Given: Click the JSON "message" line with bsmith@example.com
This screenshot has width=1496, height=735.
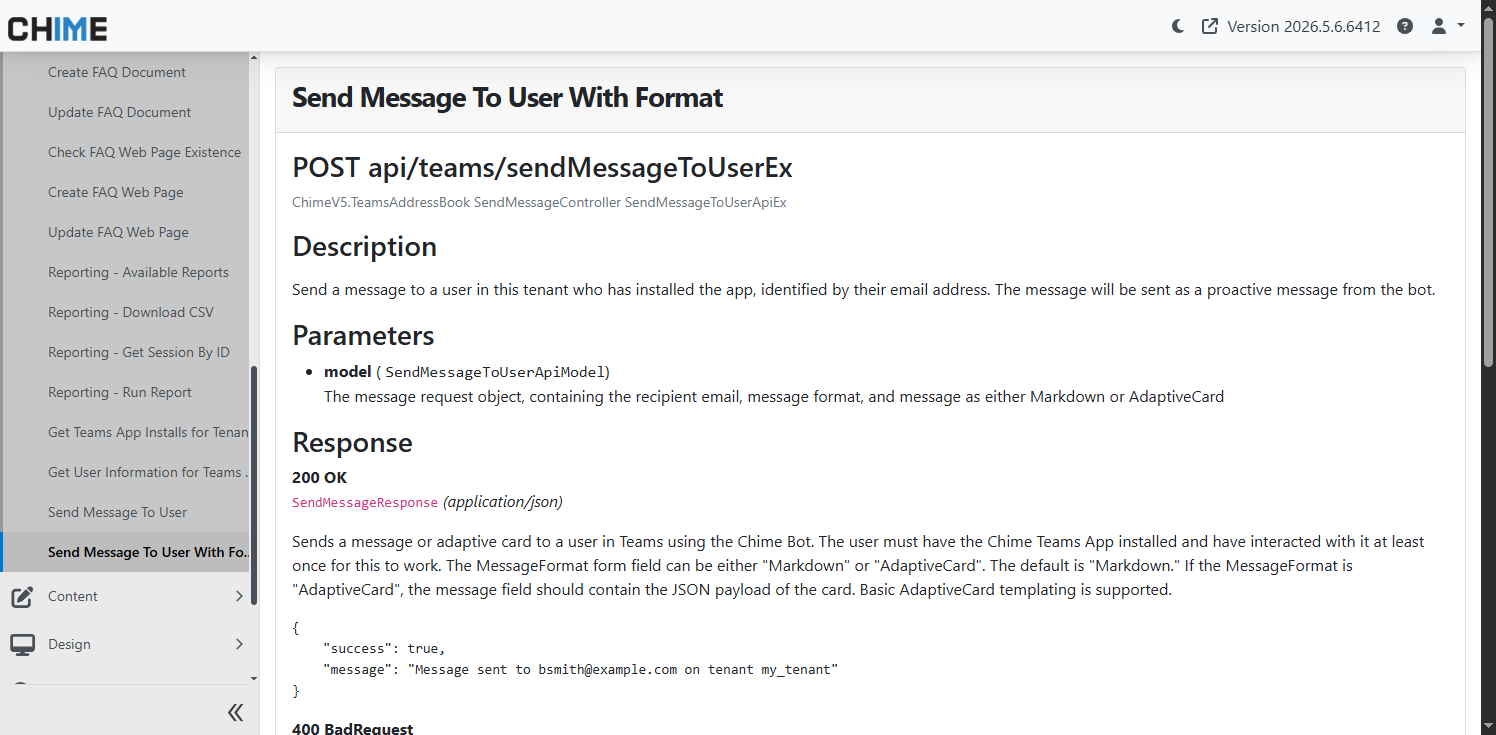Looking at the screenshot, I should pyautogui.click(x=580, y=670).
